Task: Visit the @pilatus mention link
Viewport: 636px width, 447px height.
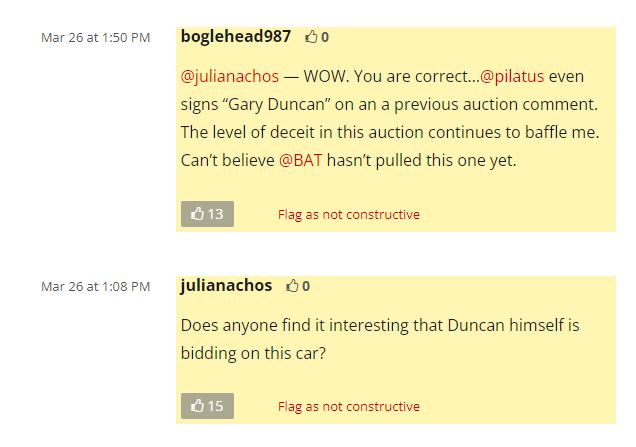Action: click(x=517, y=77)
